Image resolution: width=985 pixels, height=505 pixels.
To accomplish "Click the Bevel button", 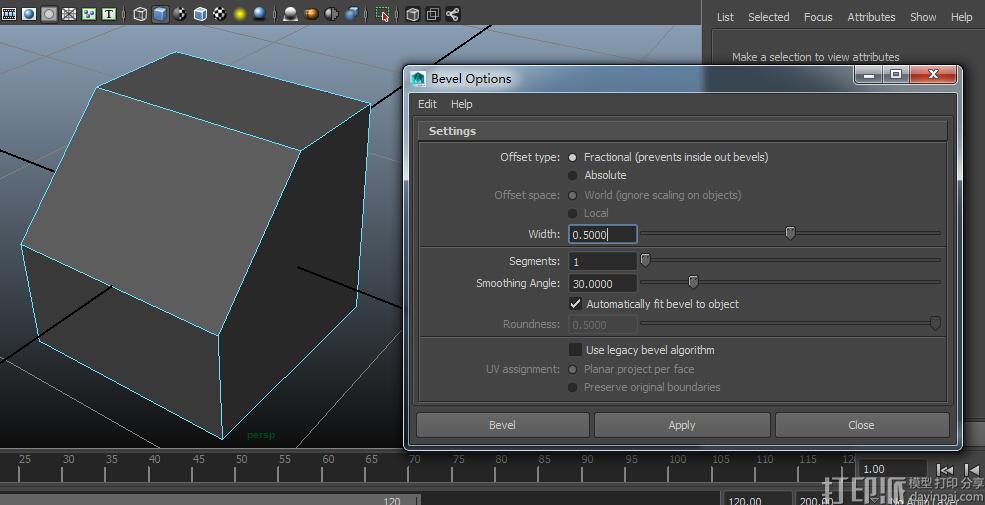I will click(503, 425).
